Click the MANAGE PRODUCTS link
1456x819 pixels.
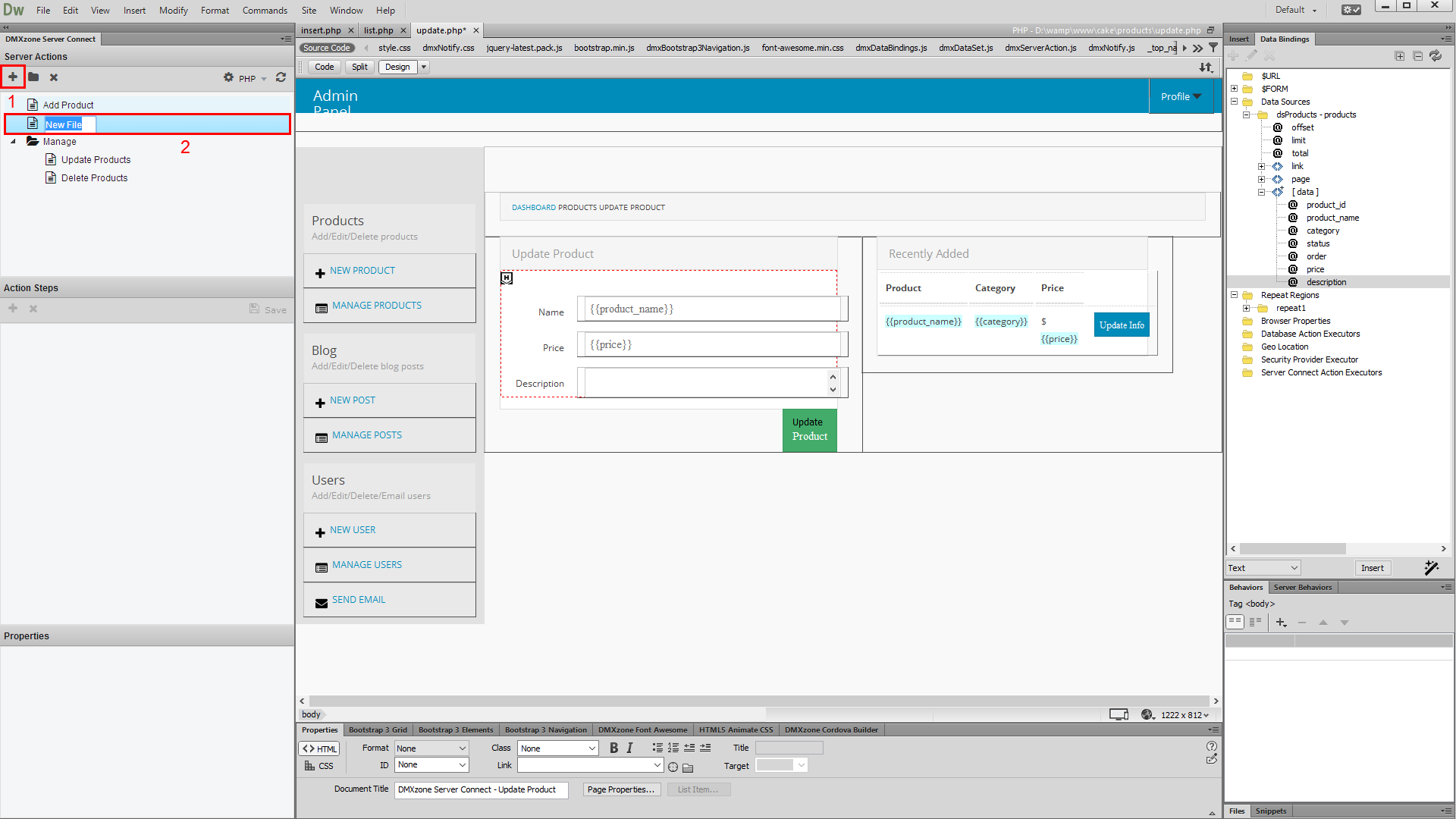377,306
